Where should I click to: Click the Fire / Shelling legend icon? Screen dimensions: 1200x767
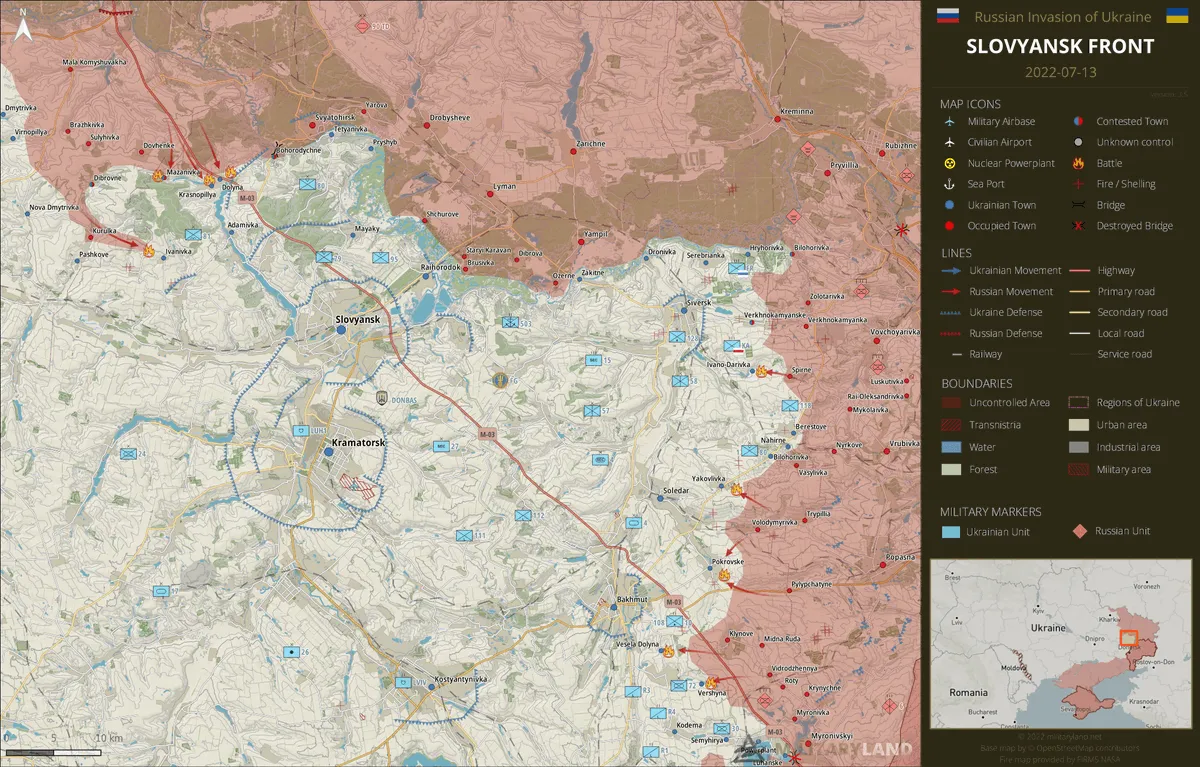pos(1077,184)
